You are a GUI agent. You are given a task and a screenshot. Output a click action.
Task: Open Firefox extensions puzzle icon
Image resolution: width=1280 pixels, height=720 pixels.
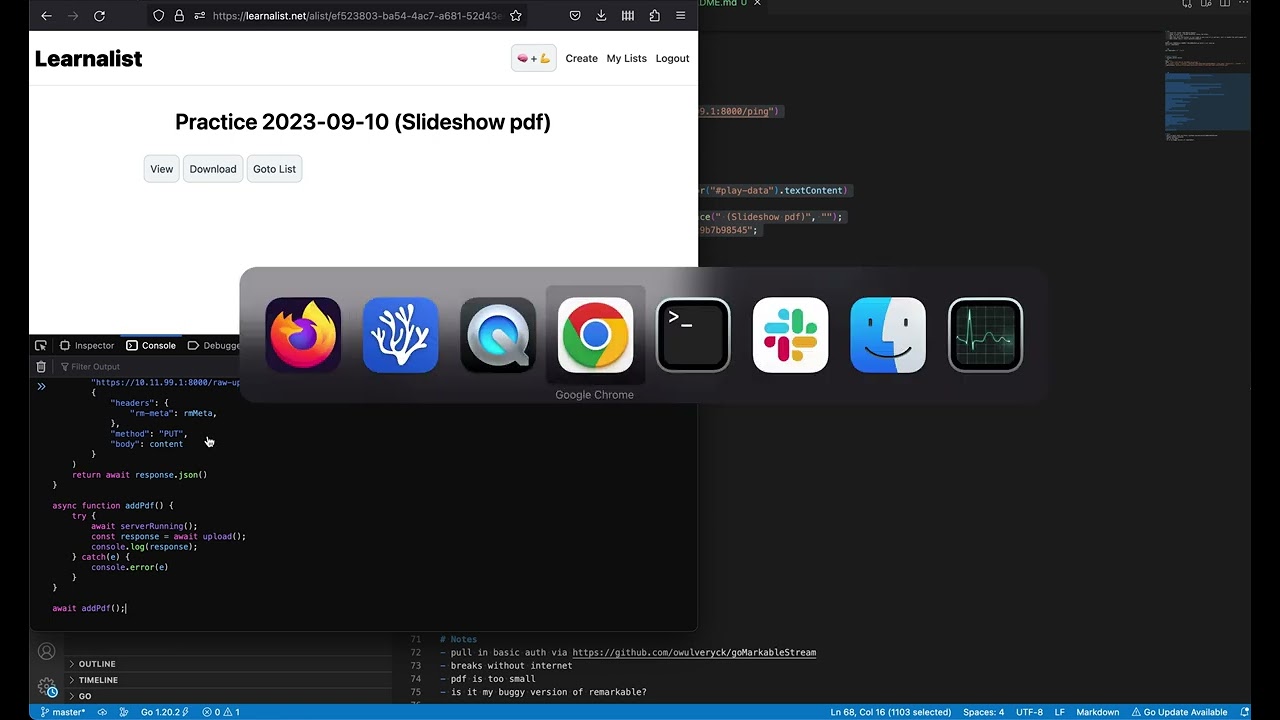pos(654,16)
